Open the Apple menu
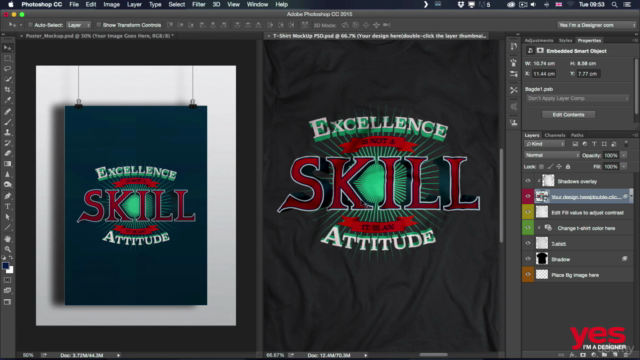640x360 pixels. click(x=11, y=4)
